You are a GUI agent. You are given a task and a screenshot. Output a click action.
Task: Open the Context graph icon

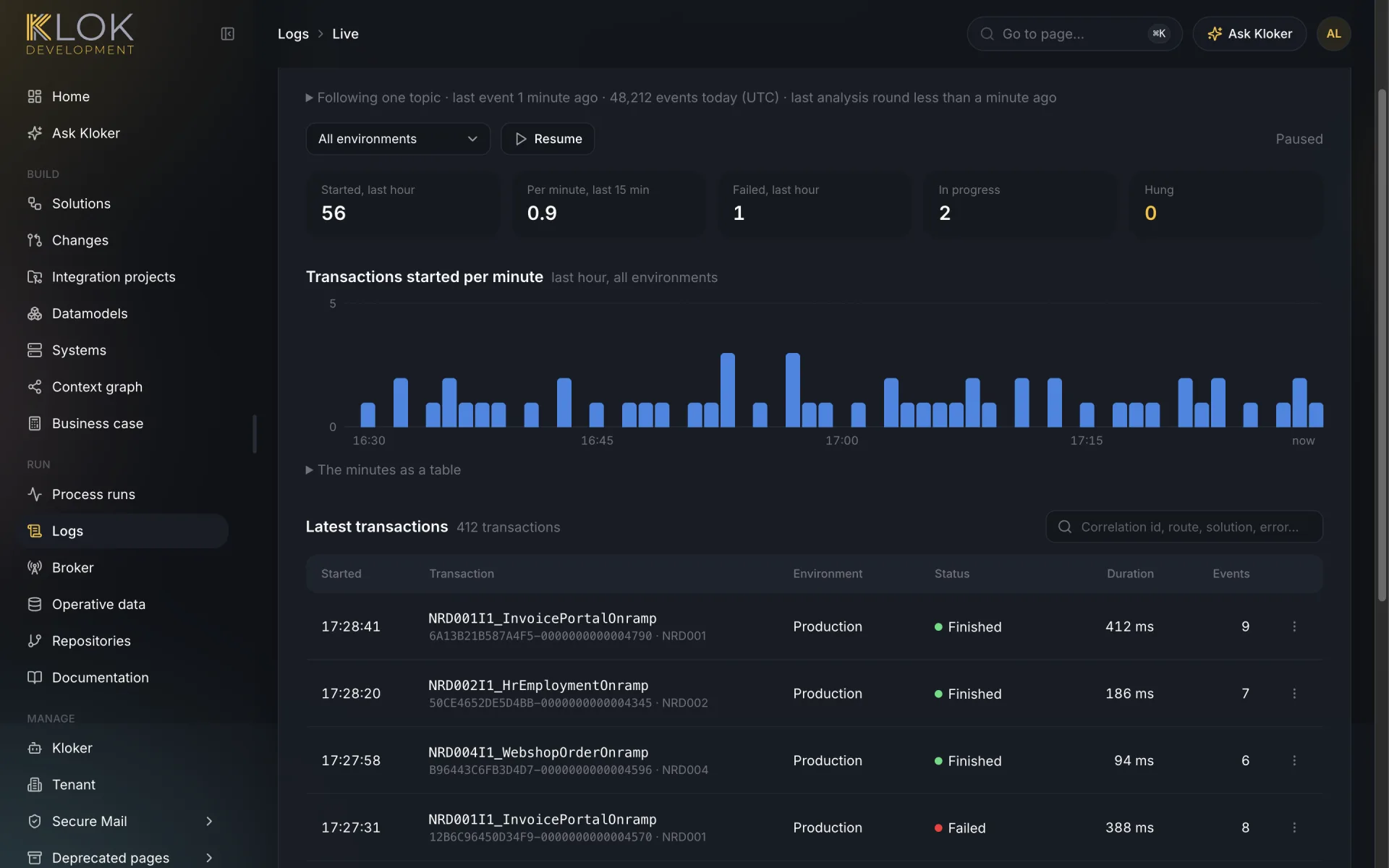(35, 387)
